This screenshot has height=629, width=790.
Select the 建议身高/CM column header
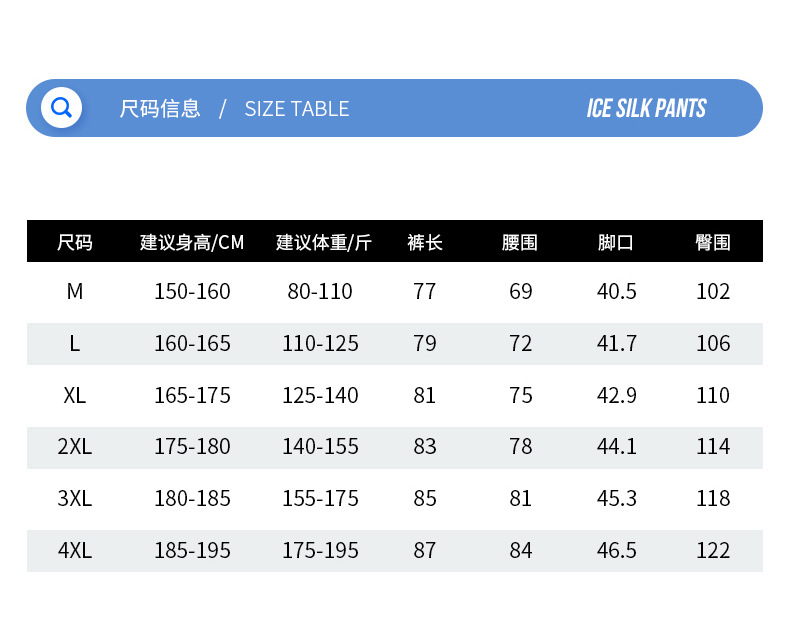pos(192,242)
